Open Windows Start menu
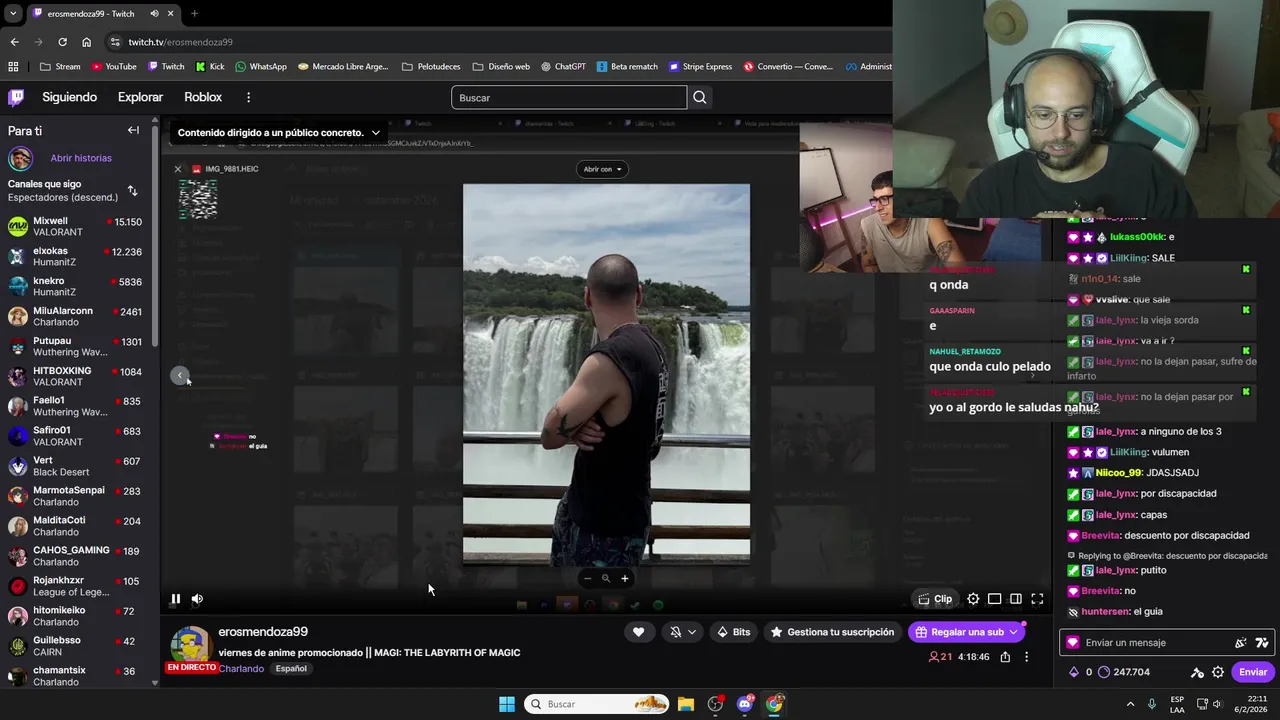1280x720 pixels. [507, 704]
